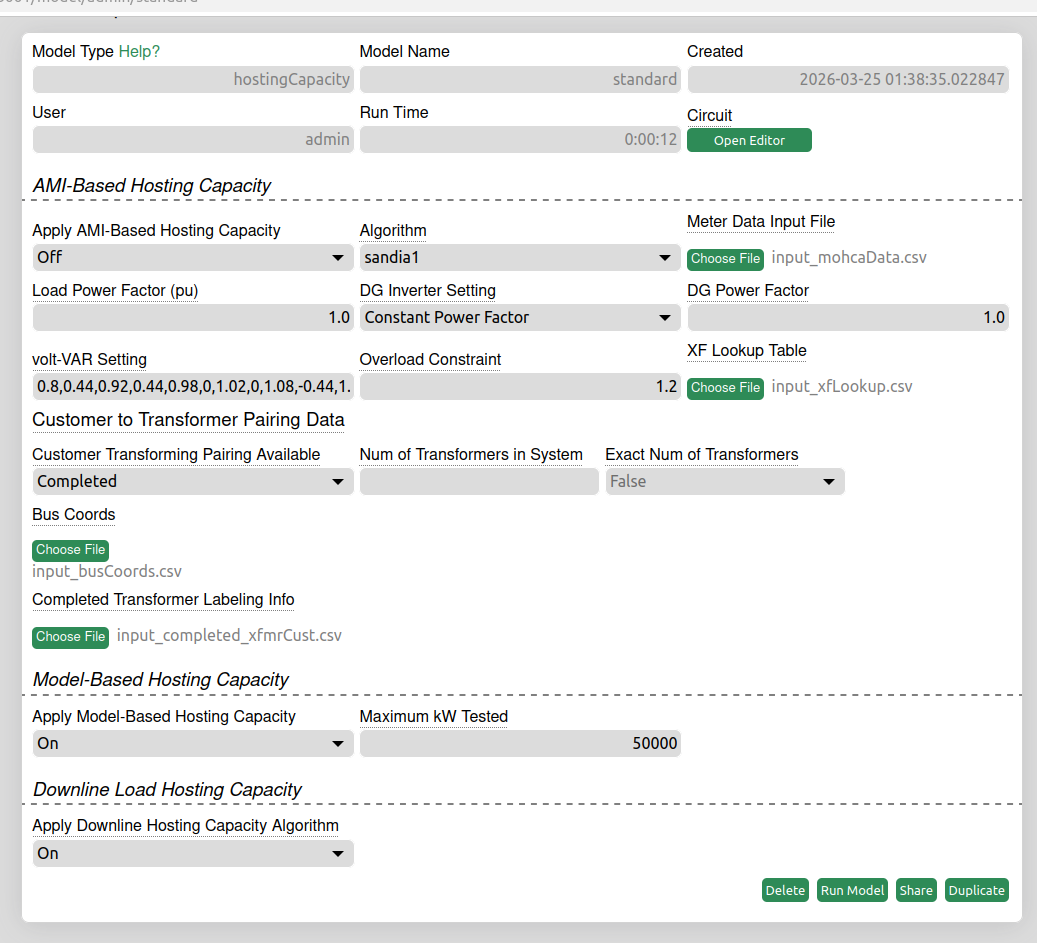Click the User field showing admin
Image resolution: width=1037 pixels, height=943 pixels.
(193, 140)
